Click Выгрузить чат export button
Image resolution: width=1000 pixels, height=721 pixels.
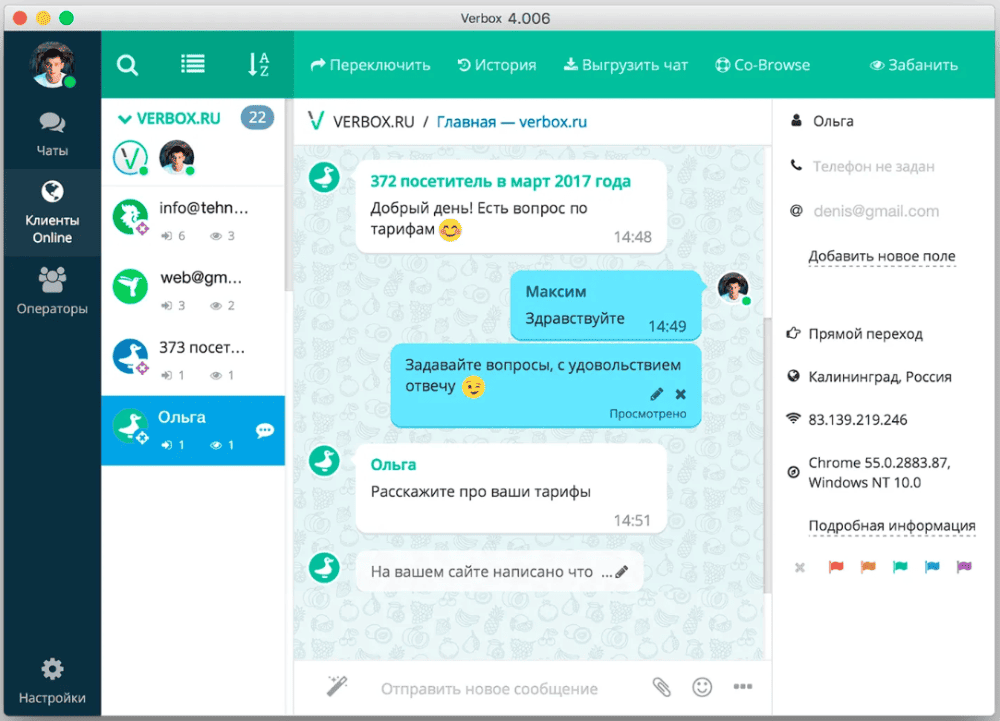click(626, 65)
